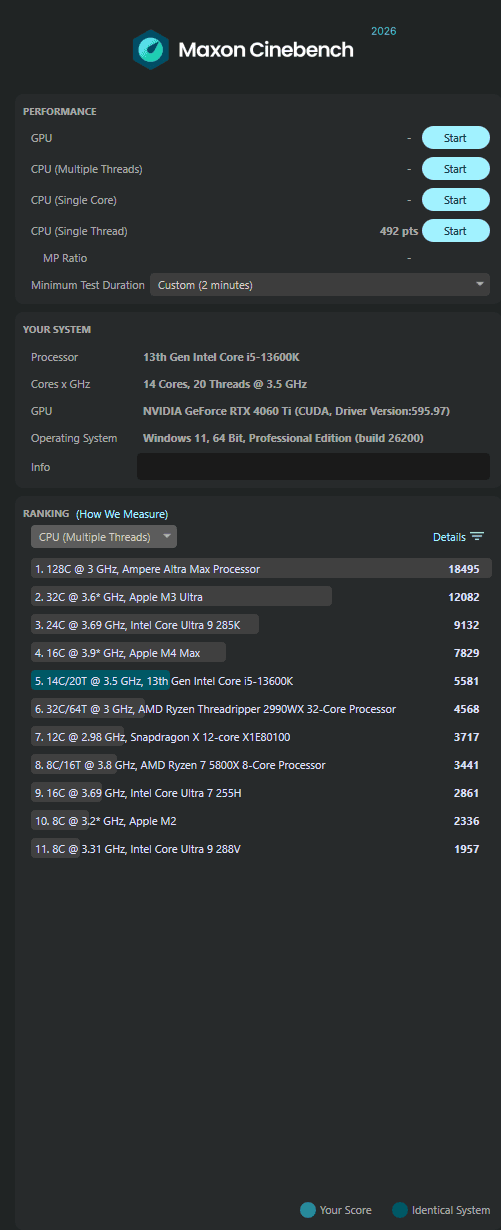The height and width of the screenshot is (1230, 501).
Task: Select the Ampere Altra Max Processor ranking row
Action: tap(260, 569)
